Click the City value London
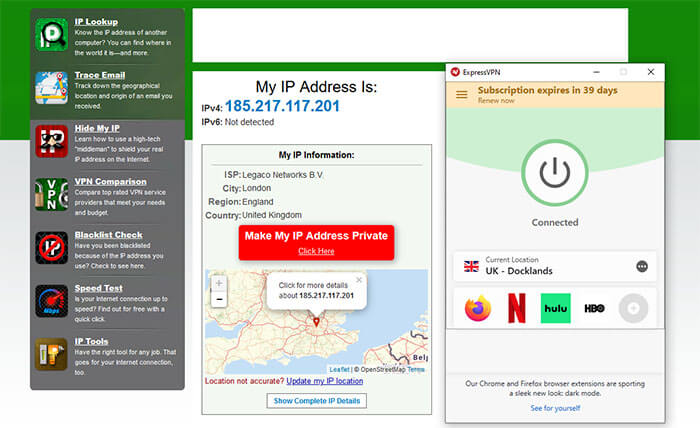This screenshot has width=700, height=428. point(257,188)
